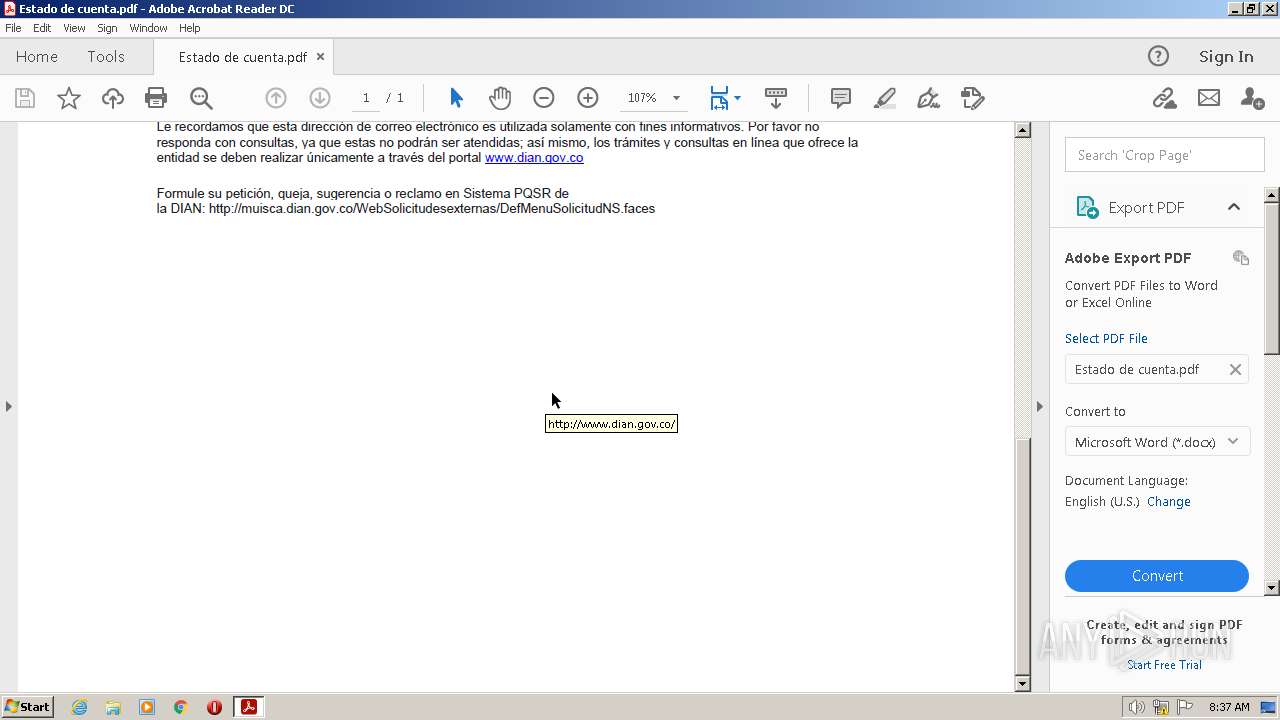Click the red Opera taskbar icon
Screen dimensions: 1280x720
[x=214, y=707]
